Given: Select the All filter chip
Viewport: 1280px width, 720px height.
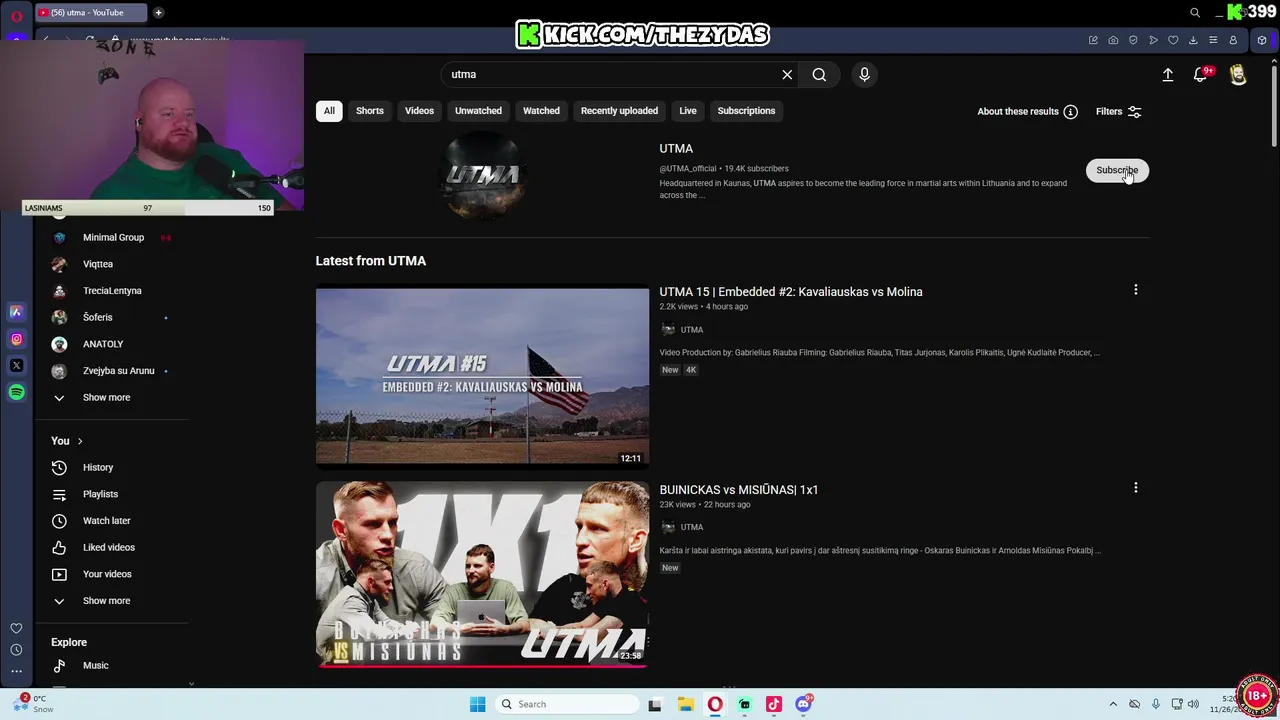Looking at the screenshot, I should tap(329, 111).
